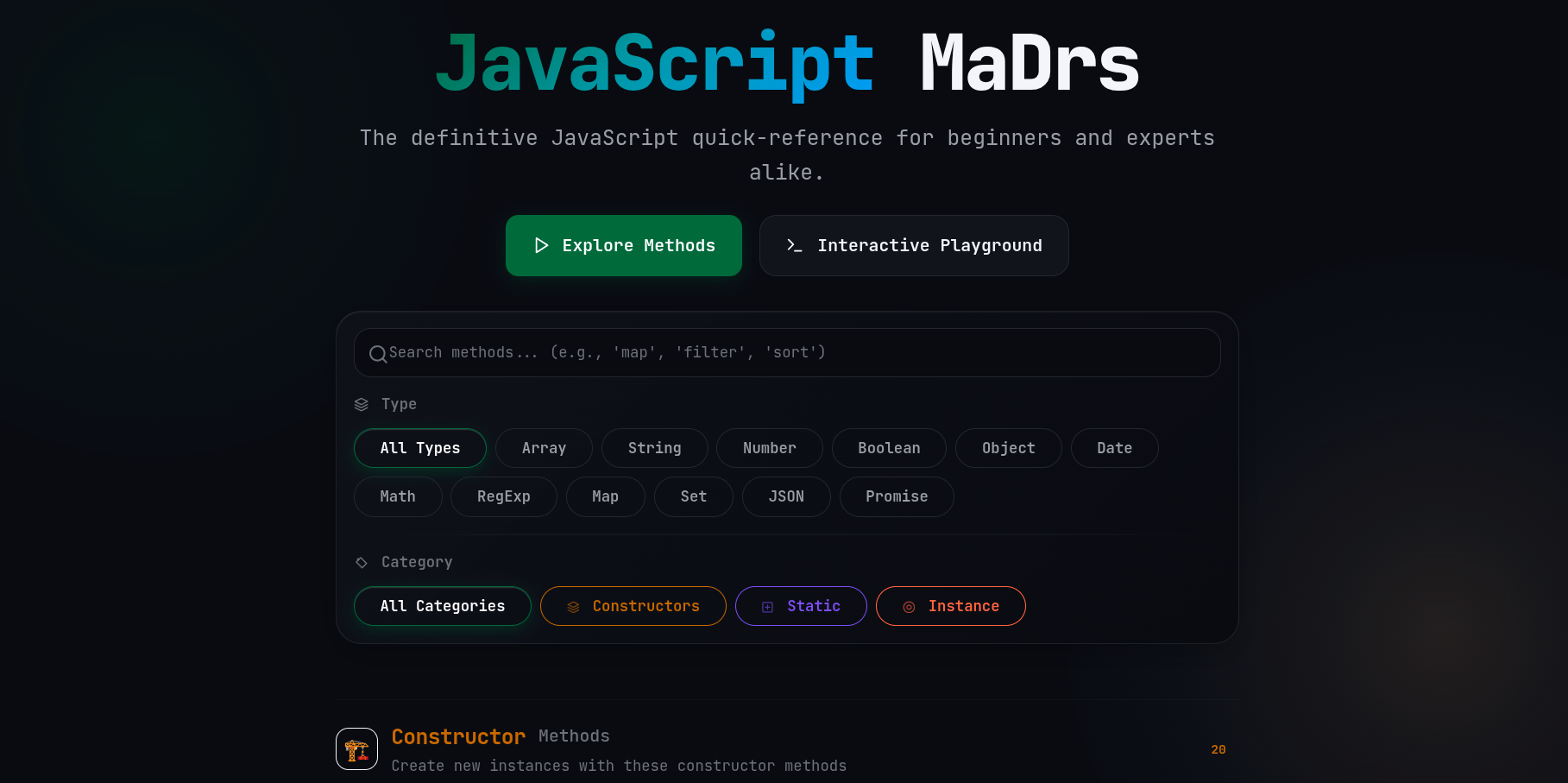Click the Constructor Methods heading

coord(501,736)
